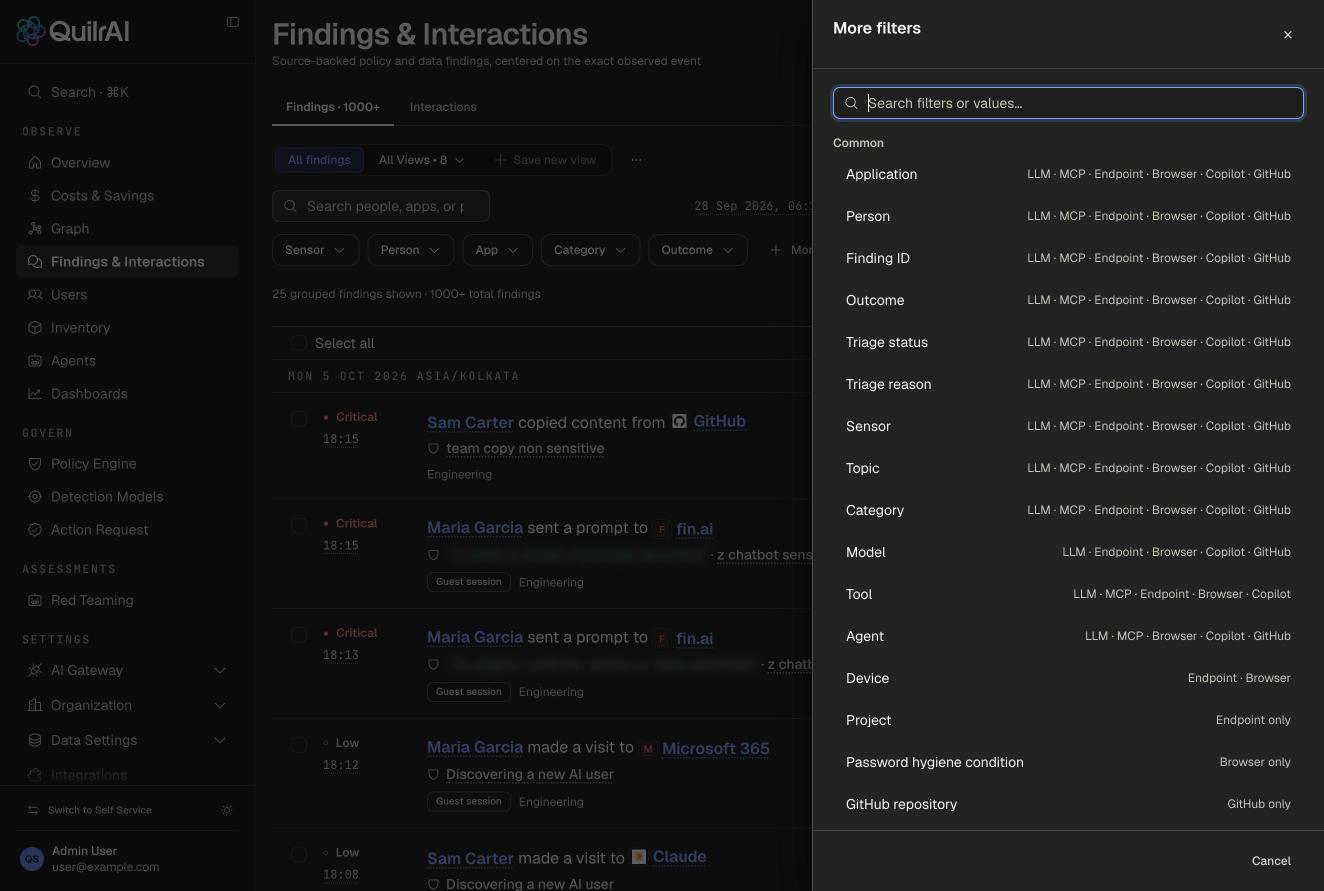
Task: Click the Organization hierarchy icon
Action: [35, 706]
